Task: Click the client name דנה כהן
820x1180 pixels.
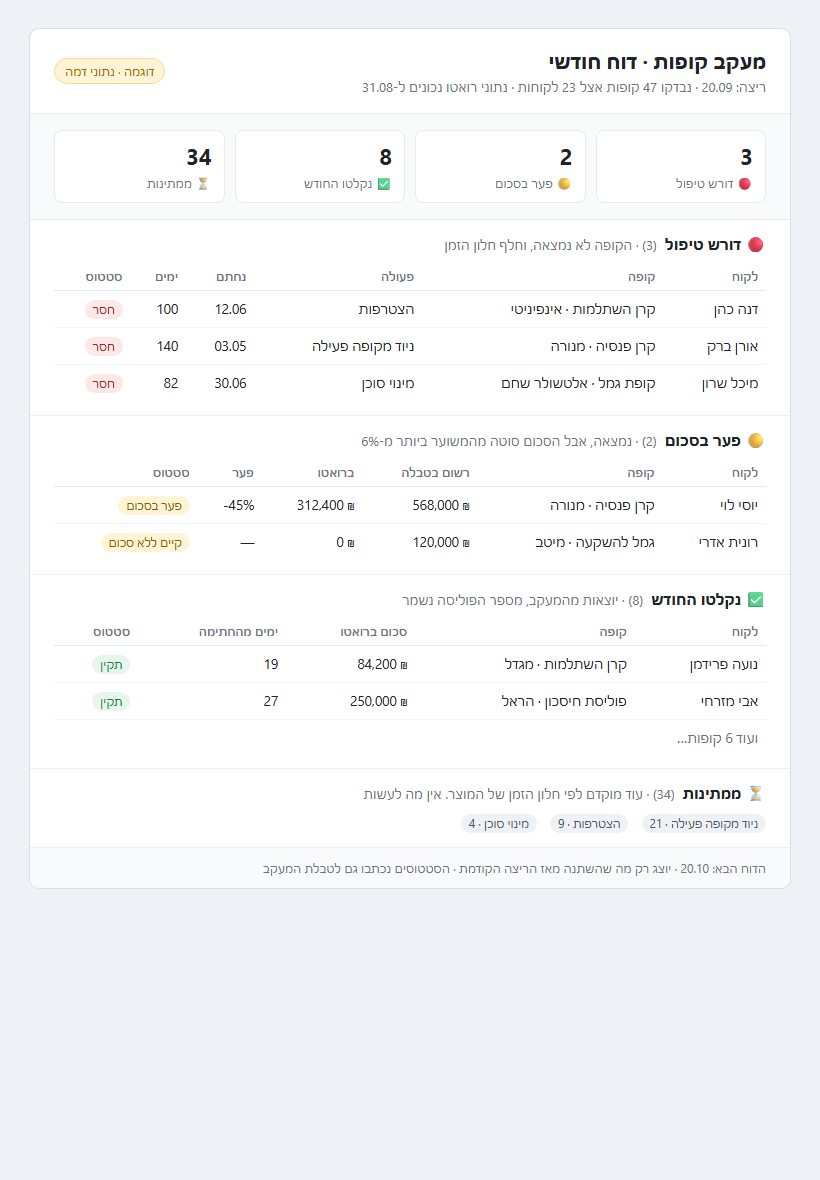Action: [x=736, y=309]
